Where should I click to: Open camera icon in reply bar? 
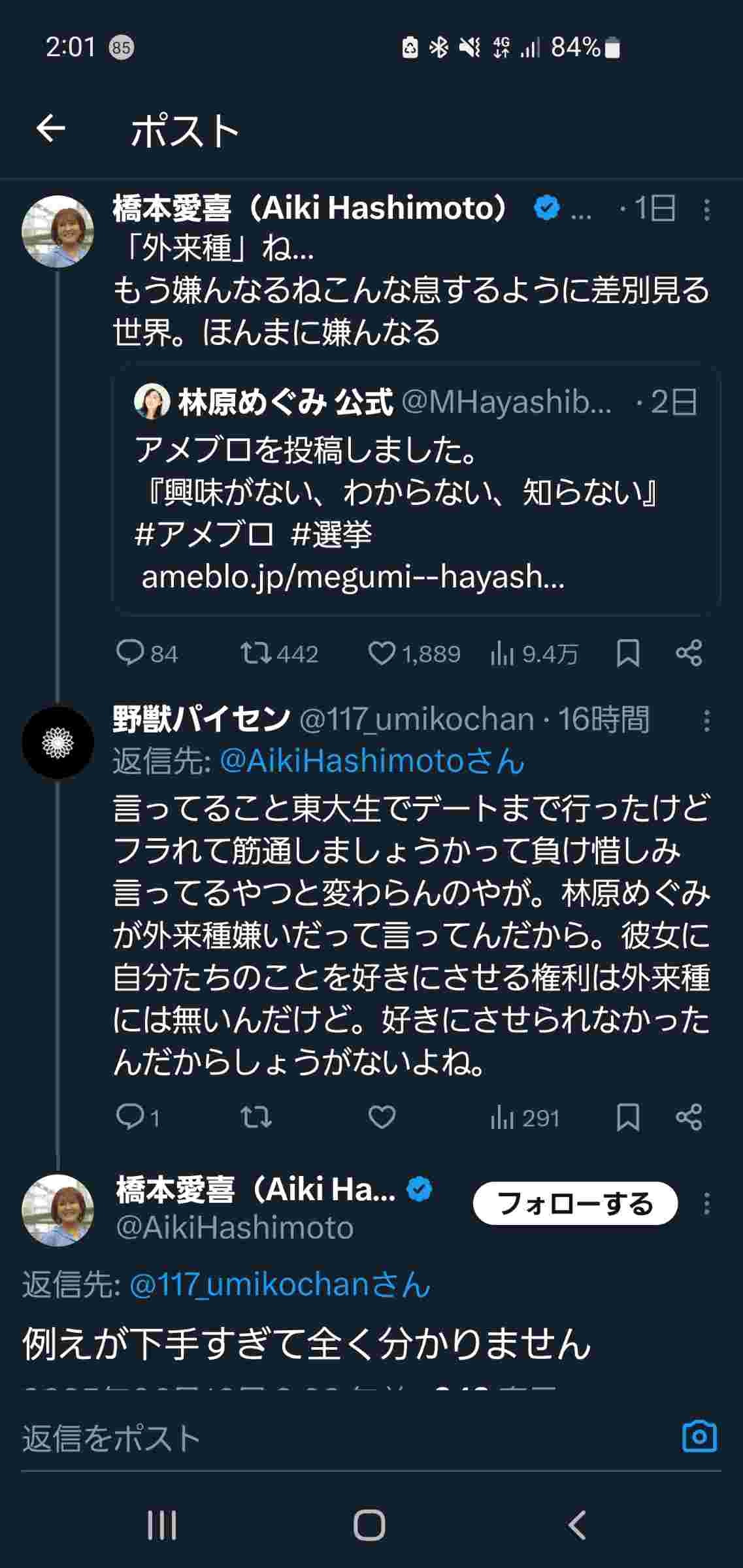(x=699, y=1437)
